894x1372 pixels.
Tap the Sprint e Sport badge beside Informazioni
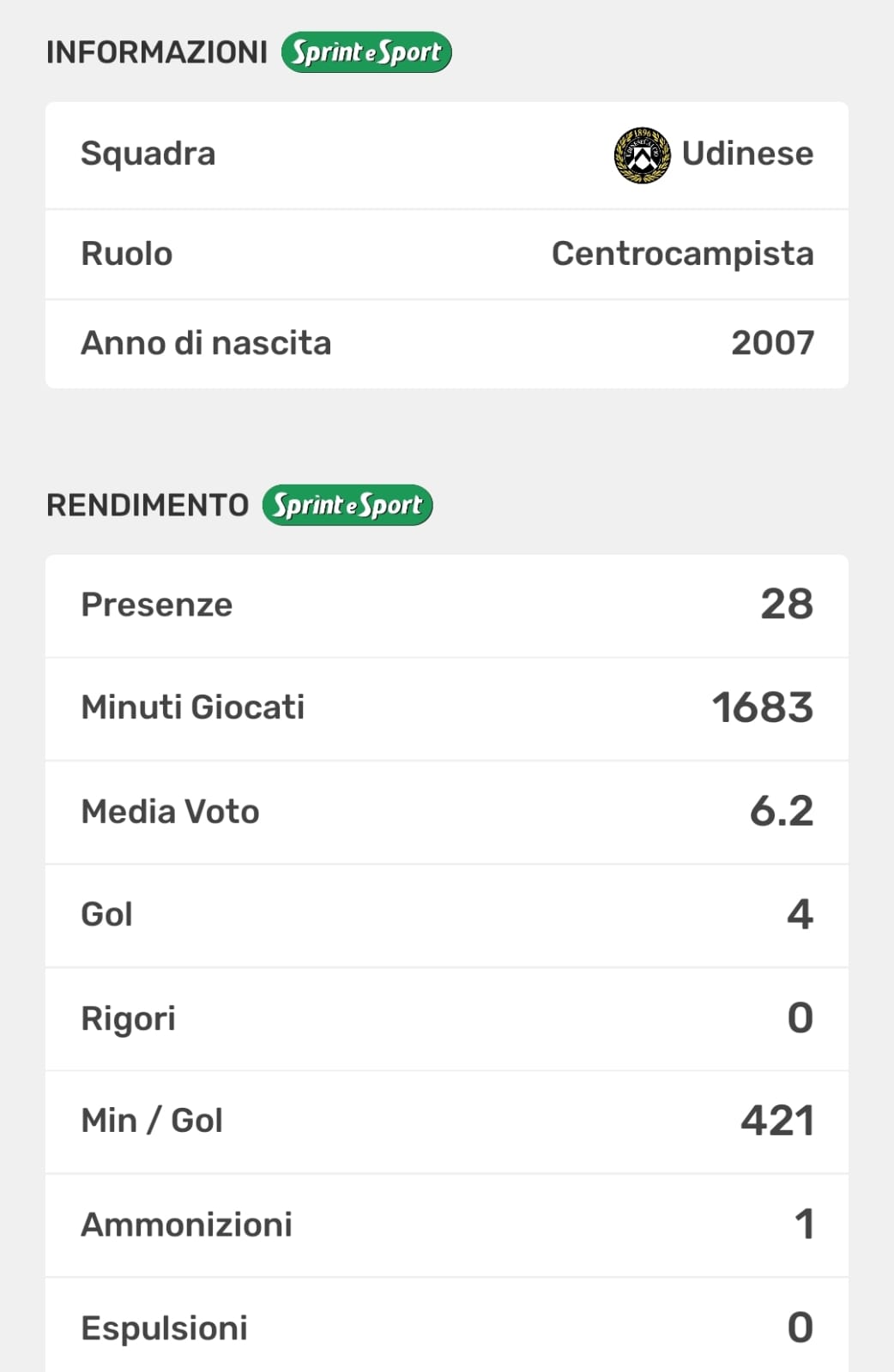(x=366, y=52)
